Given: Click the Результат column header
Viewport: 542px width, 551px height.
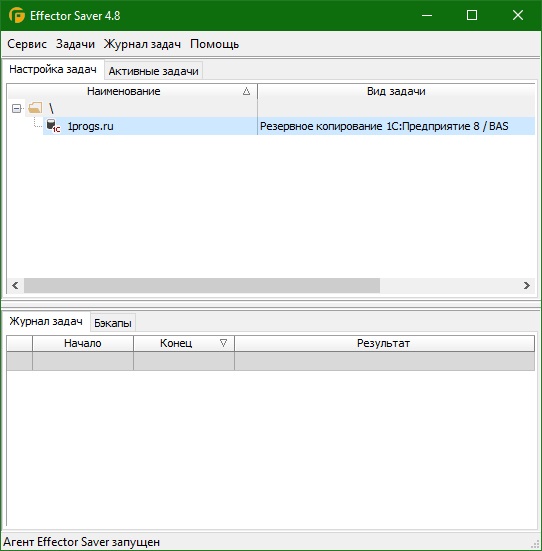Looking at the screenshot, I should point(384,343).
